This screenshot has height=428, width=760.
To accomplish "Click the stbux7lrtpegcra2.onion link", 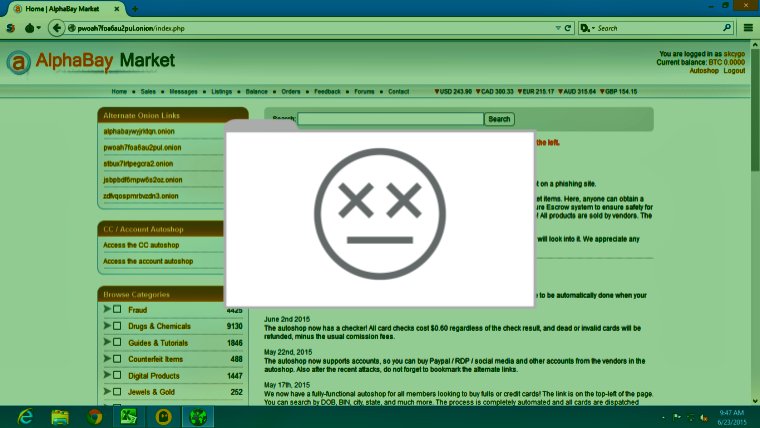I will point(138,164).
